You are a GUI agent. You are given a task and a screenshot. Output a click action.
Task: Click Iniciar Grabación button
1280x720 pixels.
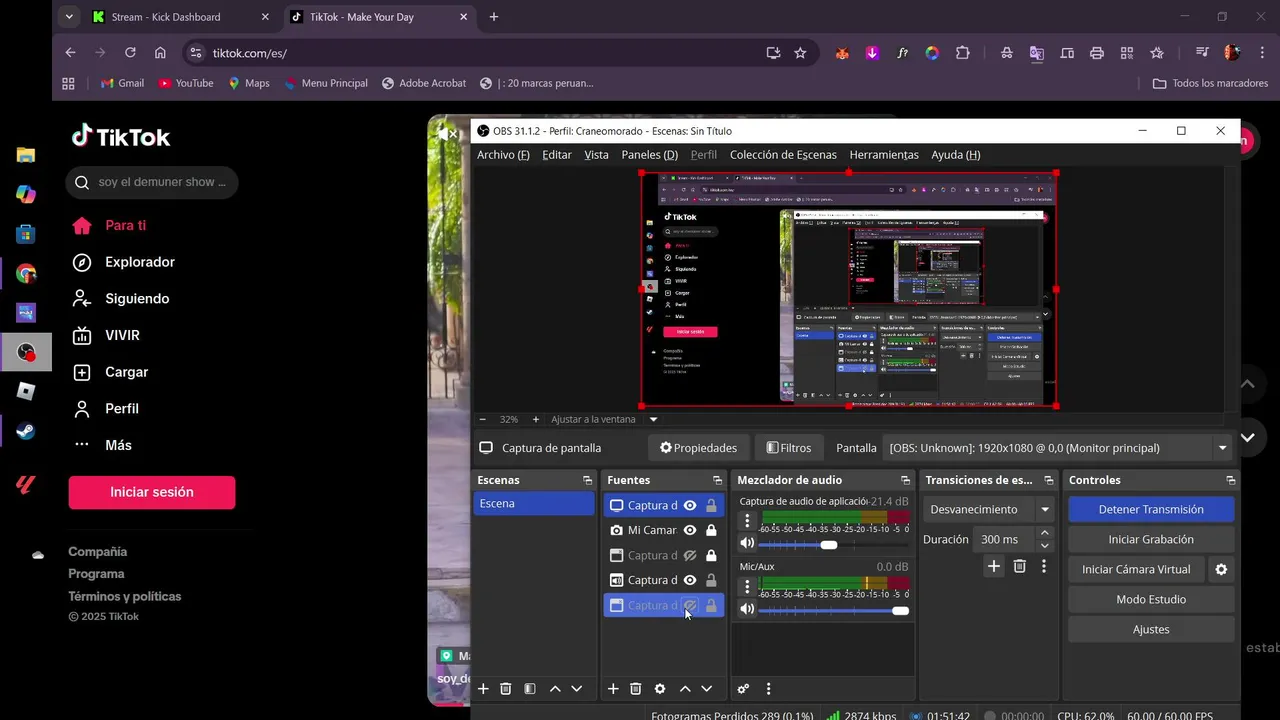pyautogui.click(x=1151, y=539)
